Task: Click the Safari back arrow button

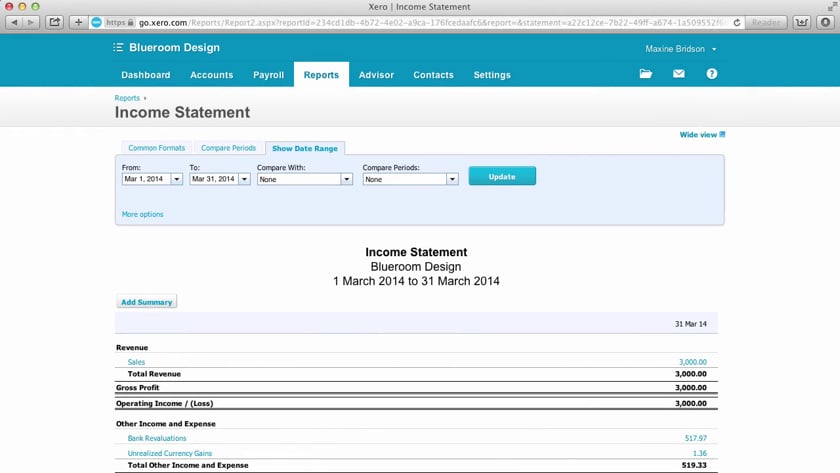Action: click(x=14, y=22)
